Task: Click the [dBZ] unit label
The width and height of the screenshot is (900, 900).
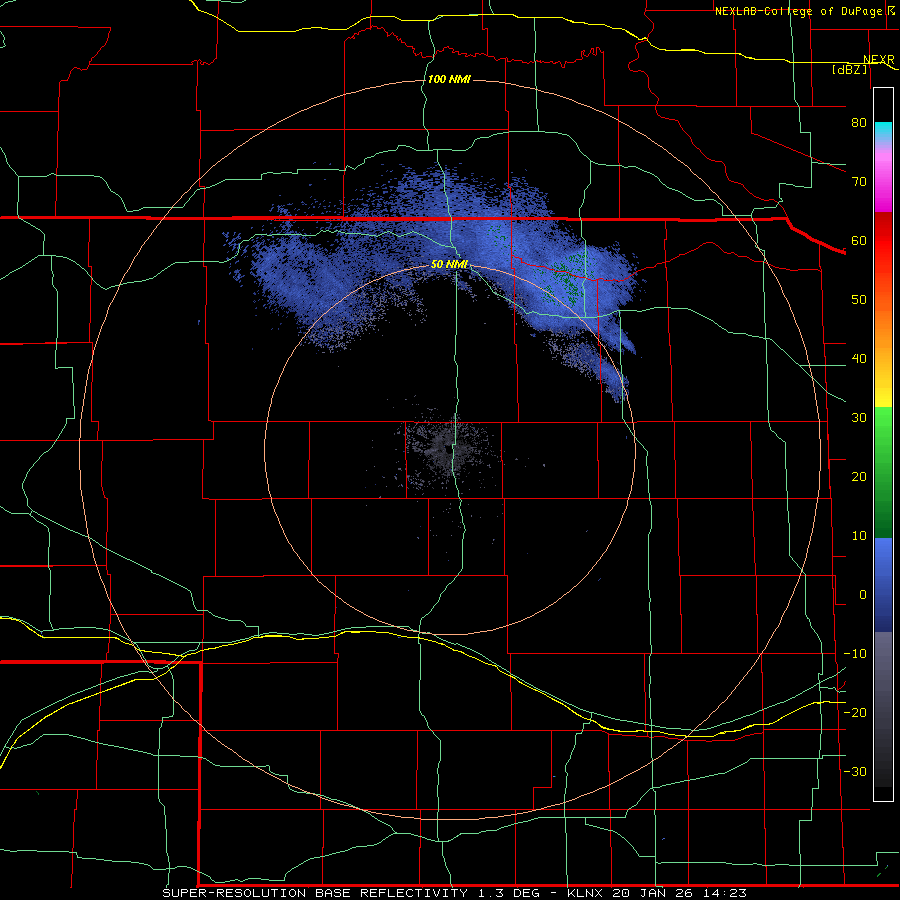Action: 849,69
